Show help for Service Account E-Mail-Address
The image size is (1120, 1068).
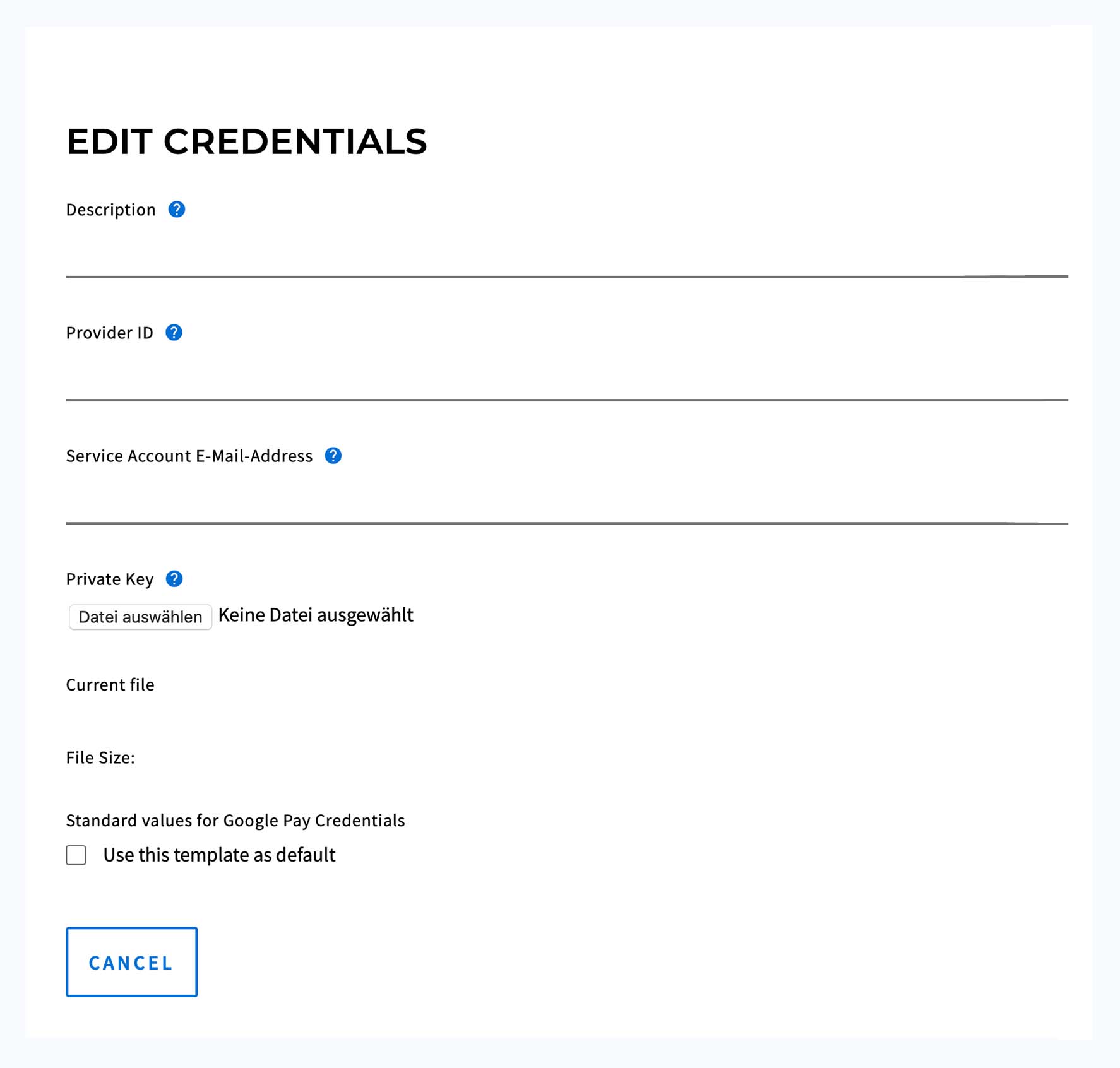tap(333, 456)
